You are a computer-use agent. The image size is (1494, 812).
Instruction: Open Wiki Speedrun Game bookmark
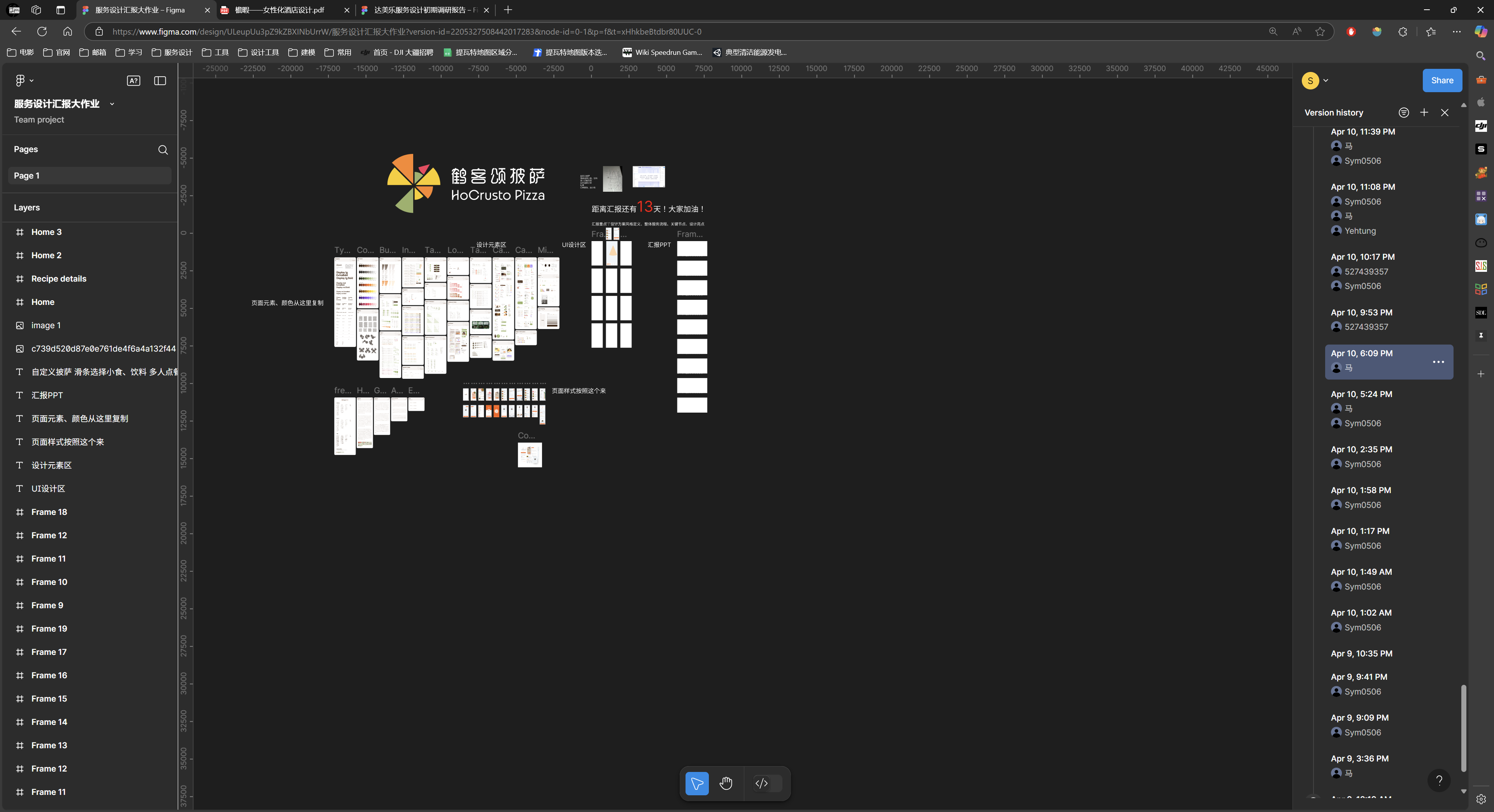[662, 52]
